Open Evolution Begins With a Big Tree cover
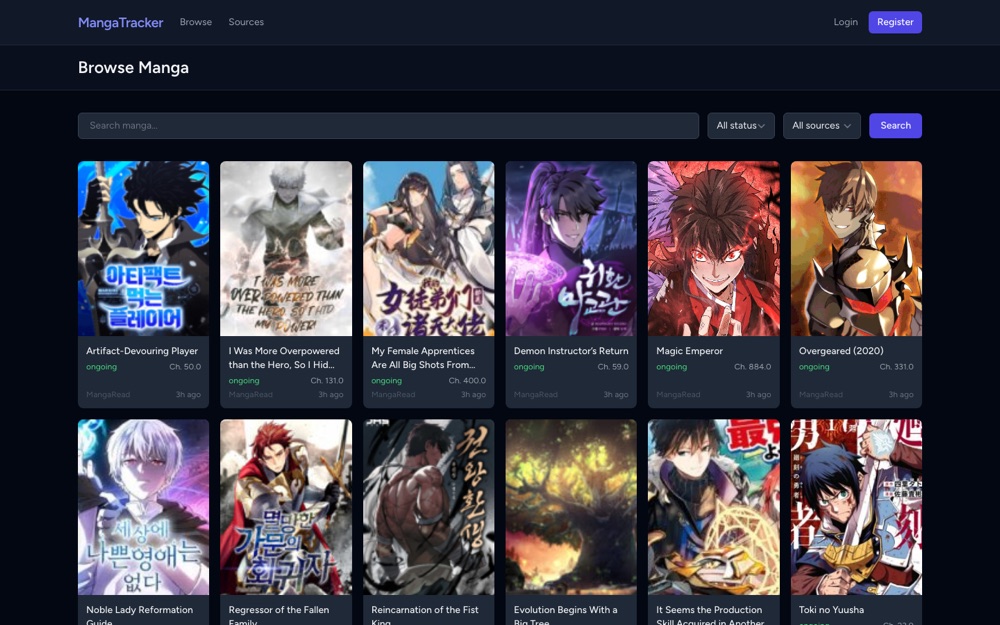Image resolution: width=1000 pixels, height=625 pixels. pyautogui.click(x=571, y=507)
